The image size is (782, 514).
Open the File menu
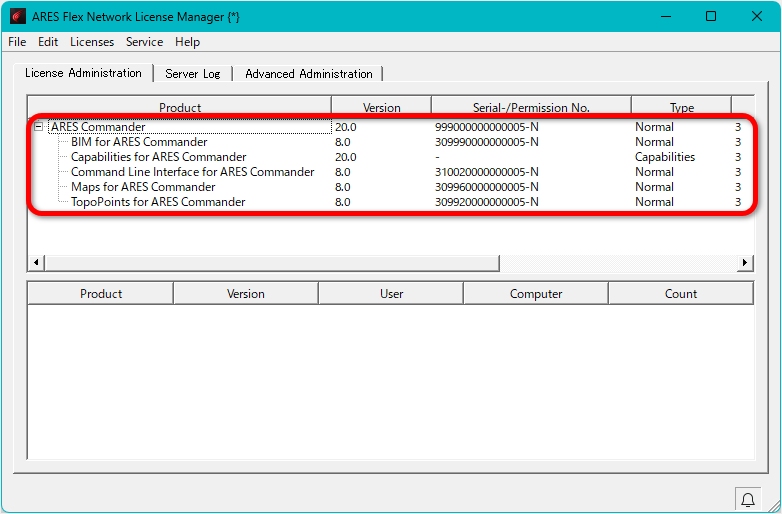(x=17, y=42)
